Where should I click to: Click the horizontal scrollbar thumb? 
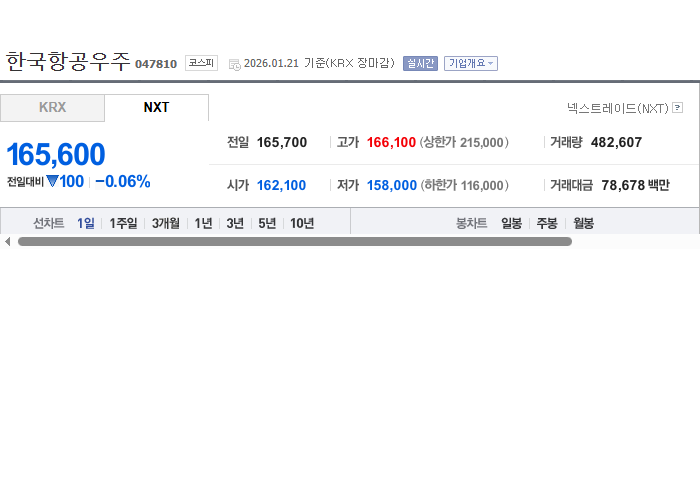295,241
